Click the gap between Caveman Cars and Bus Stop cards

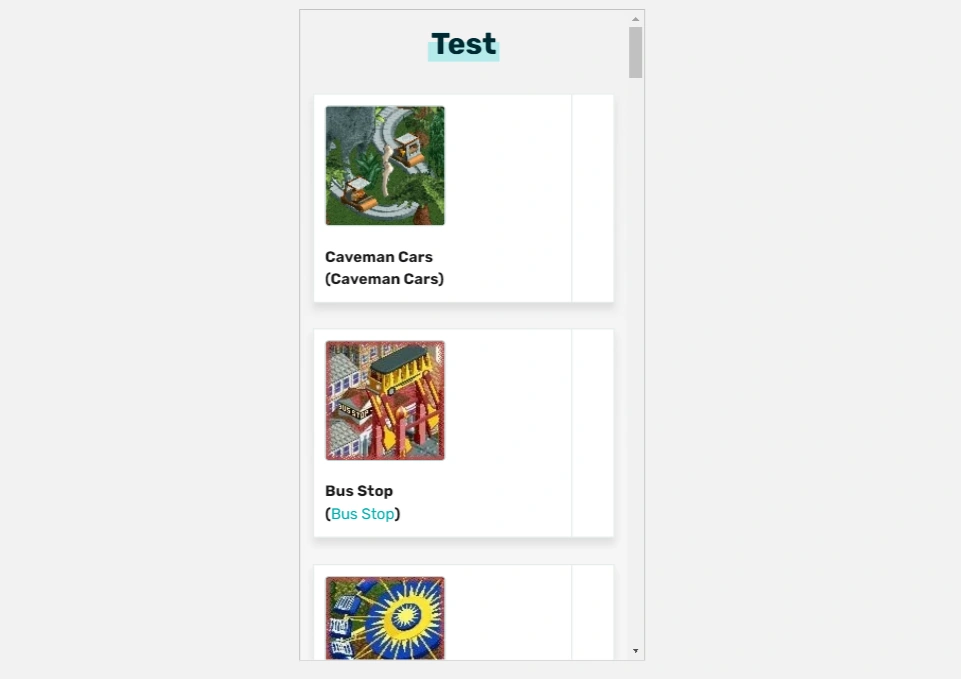coord(464,315)
